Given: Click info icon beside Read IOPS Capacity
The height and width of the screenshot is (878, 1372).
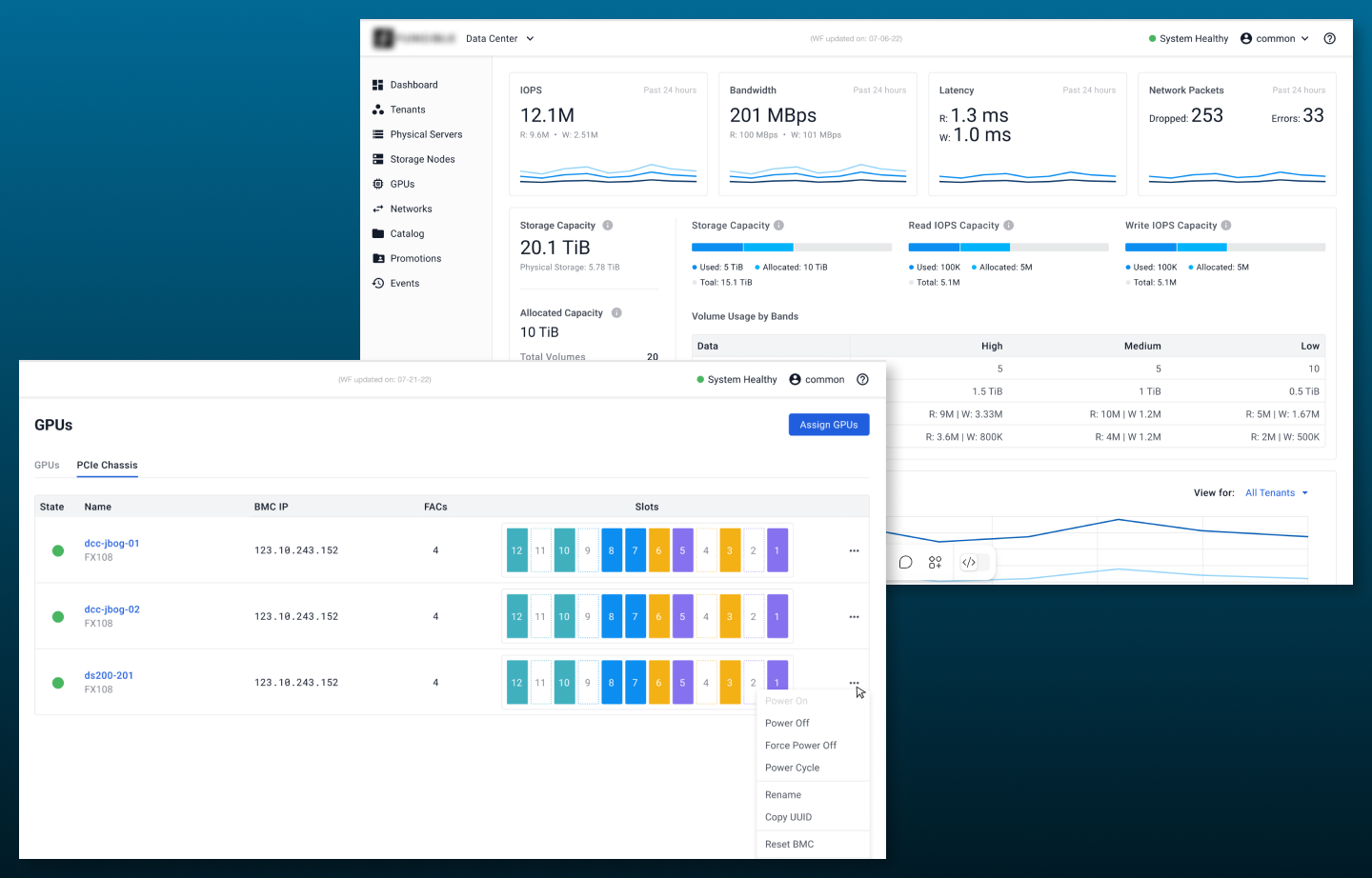Looking at the screenshot, I should click(x=1008, y=226).
